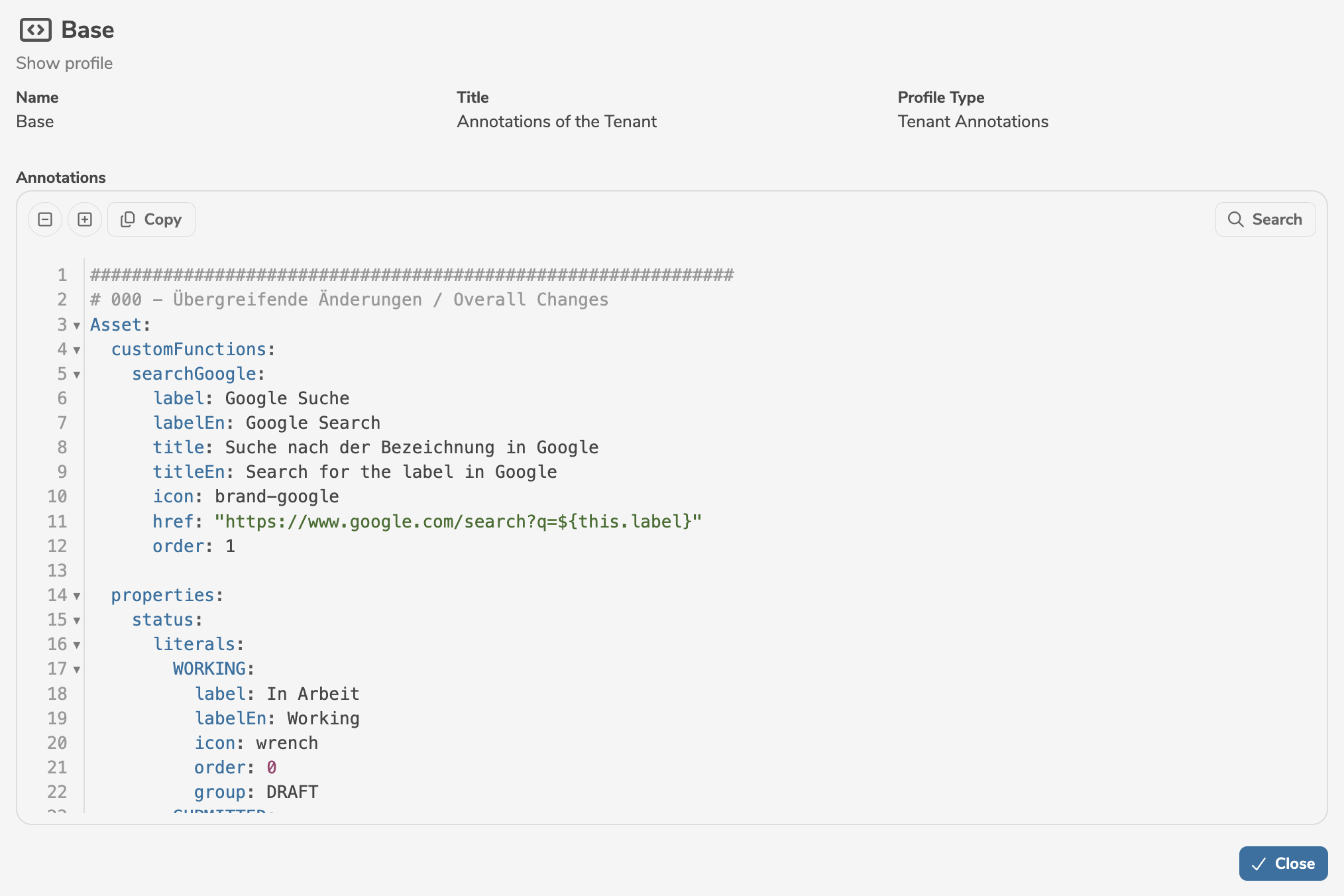The image size is (1344, 896).
Task: Expand all with the plus square icon
Action: tap(85, 219)
